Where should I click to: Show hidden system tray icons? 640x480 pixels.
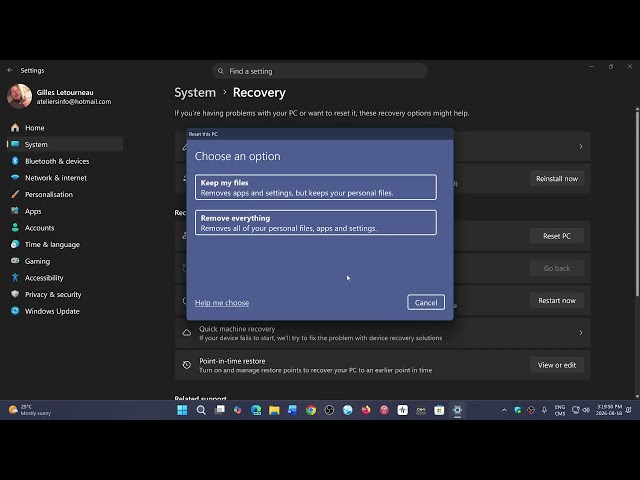pyautogui.click(x=504, y=410)
